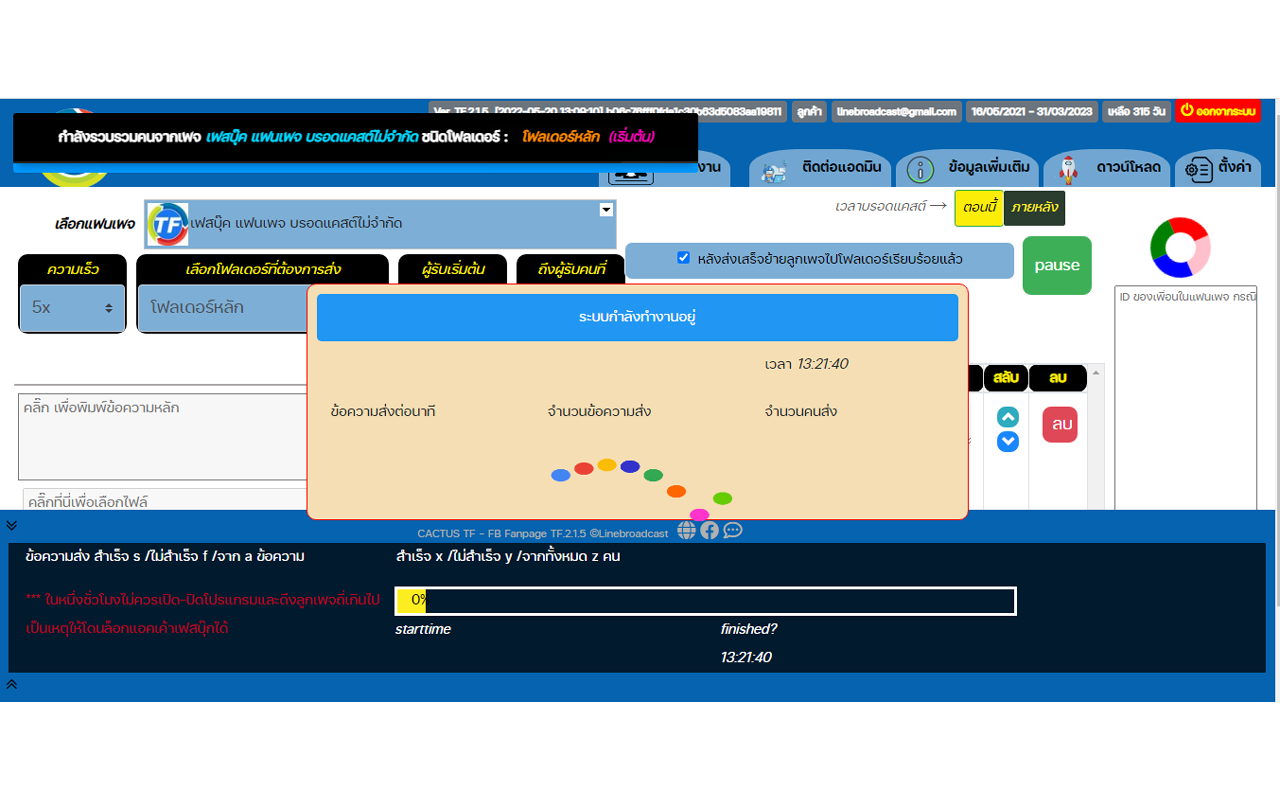Collapse panel with double down chevron
This screenshot has width=1280, height=800.
(11, 525)
